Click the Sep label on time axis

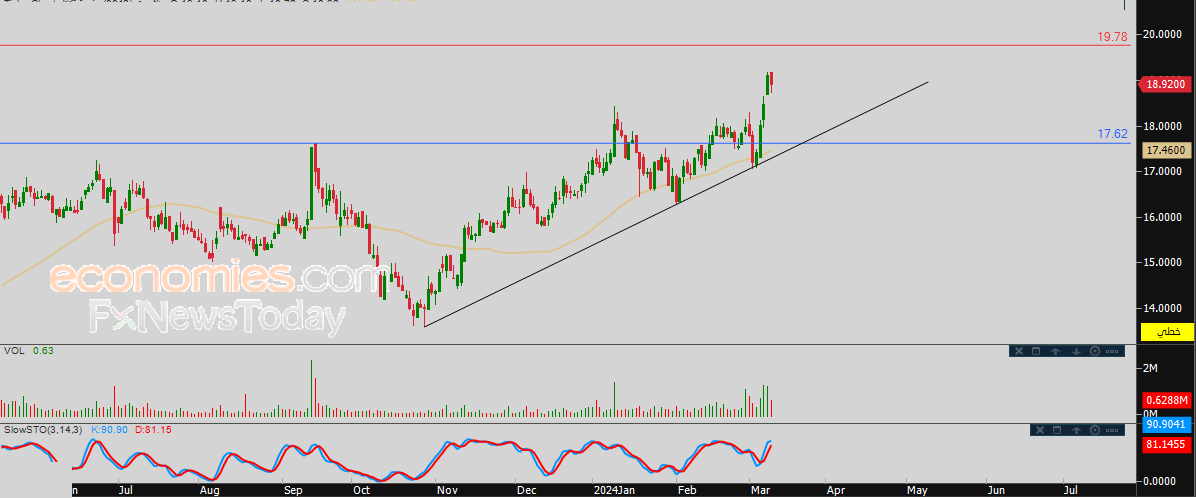(292, 490)
